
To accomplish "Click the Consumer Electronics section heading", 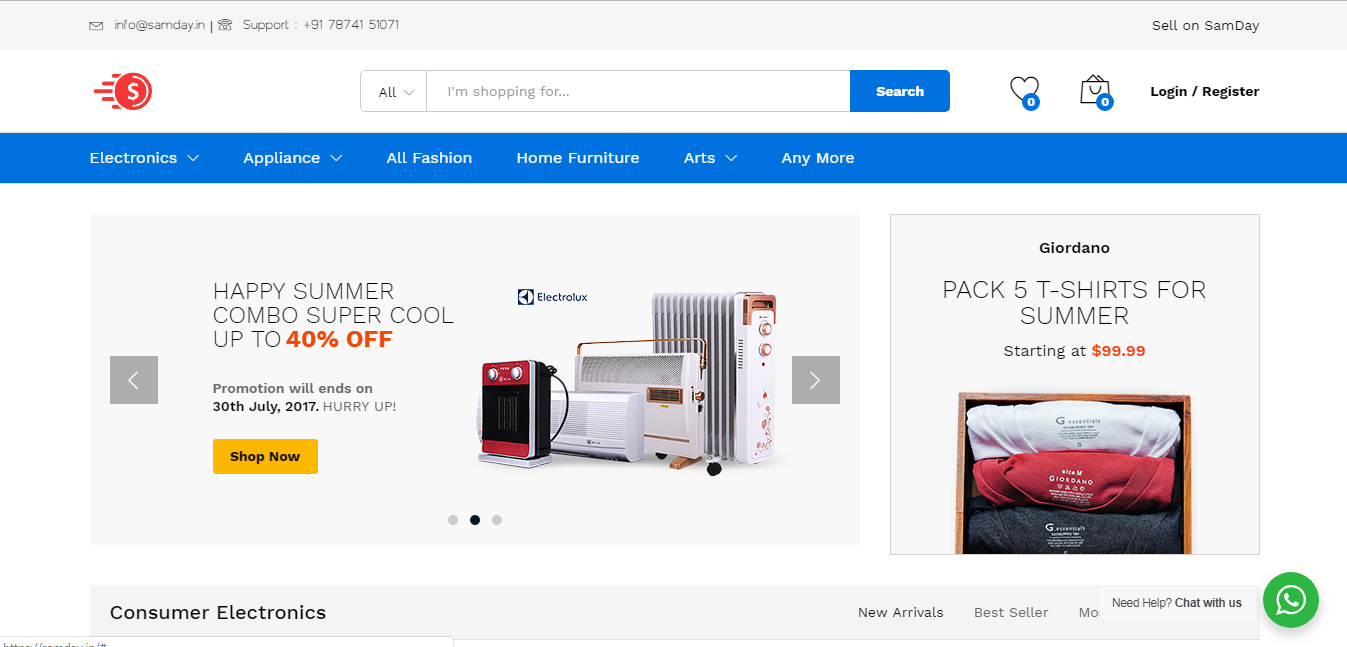I will (218, 613).
